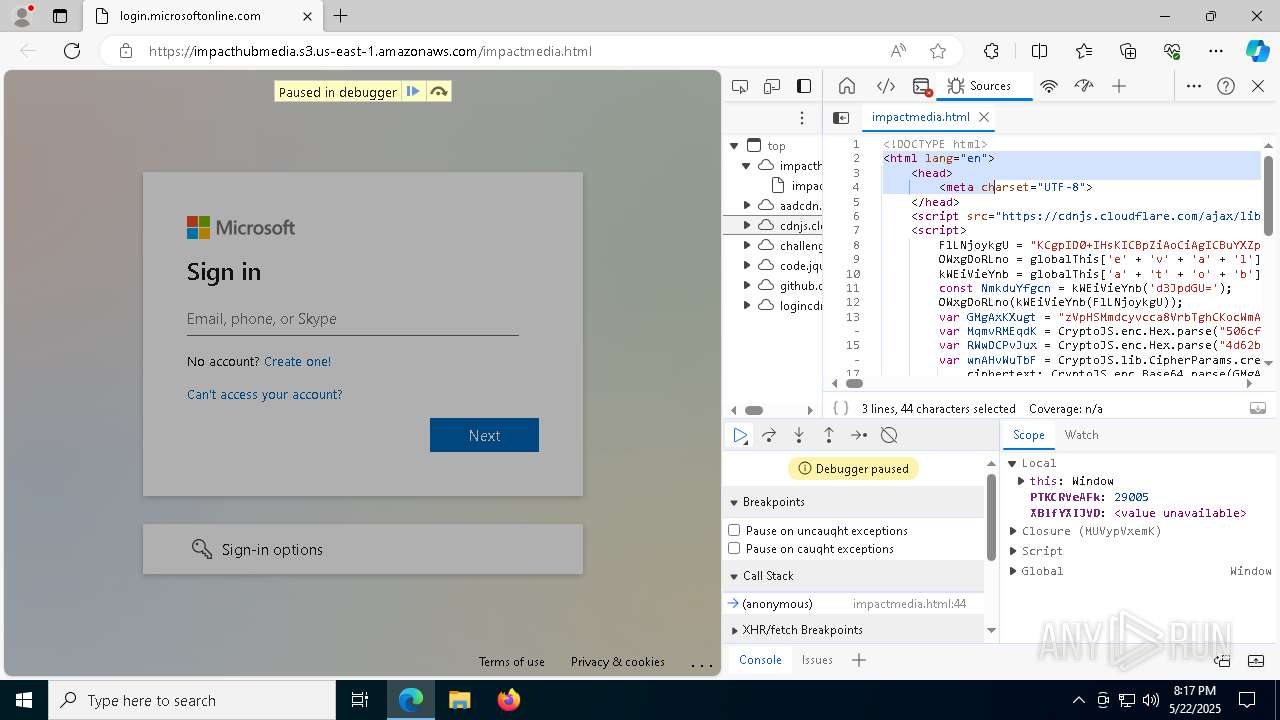Open the Console drawer tab
The width and height of the screenshot is (1280, 720).
point(760,660)
